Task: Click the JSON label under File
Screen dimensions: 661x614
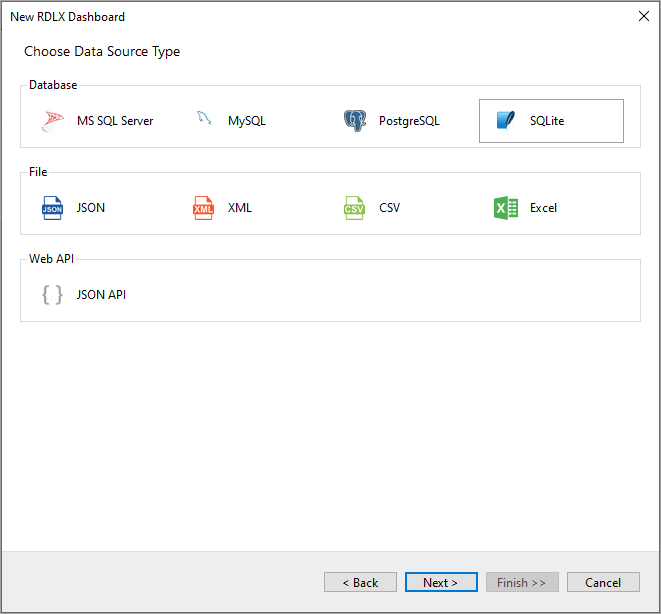Action: click(91, 208)
